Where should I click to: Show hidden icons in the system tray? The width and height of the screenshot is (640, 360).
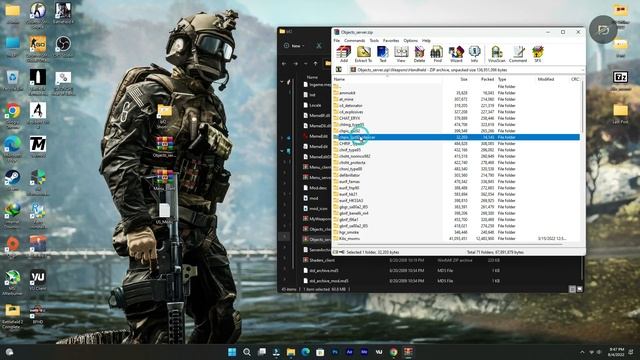click(582, 352)
